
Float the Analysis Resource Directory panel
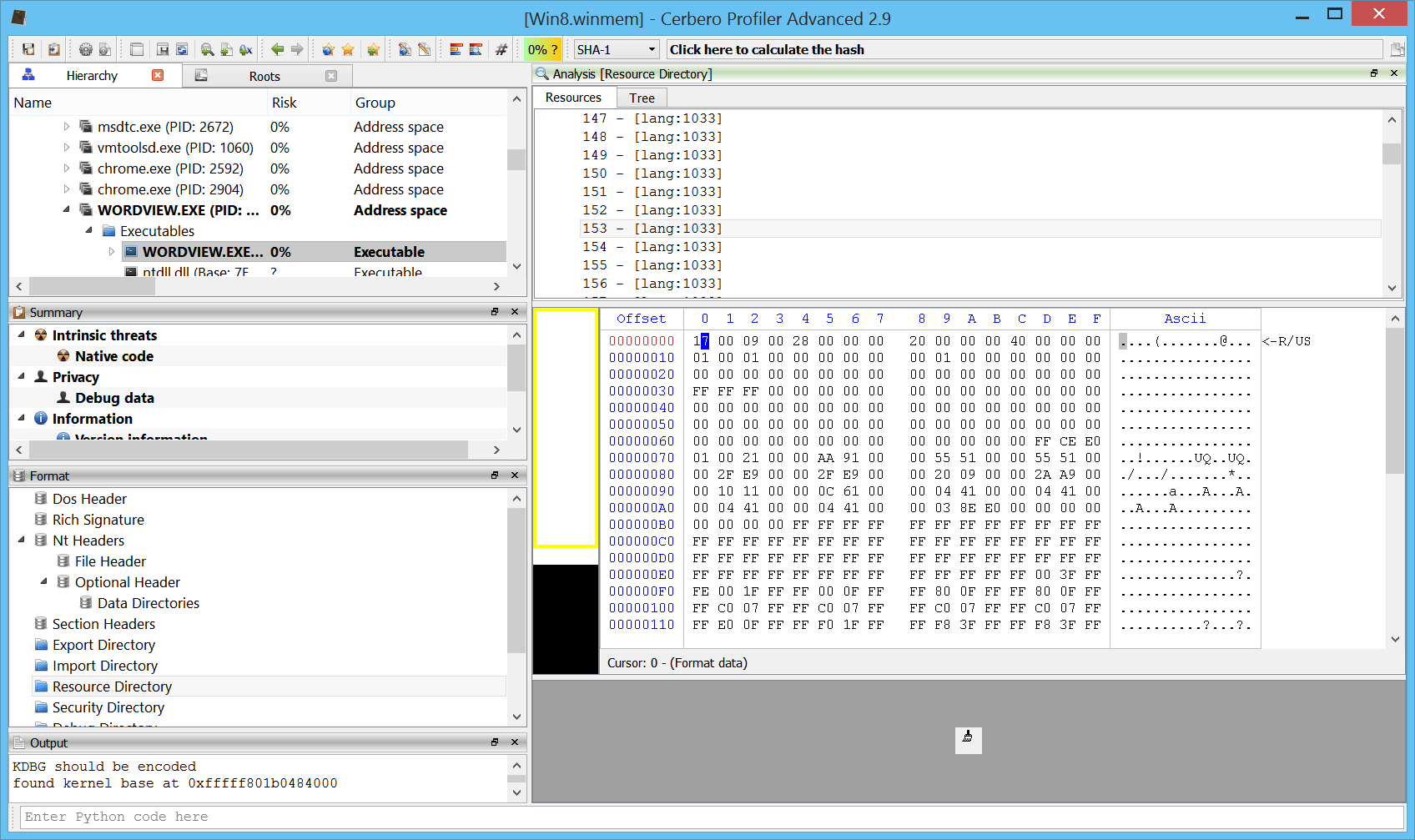[1374, 73]
